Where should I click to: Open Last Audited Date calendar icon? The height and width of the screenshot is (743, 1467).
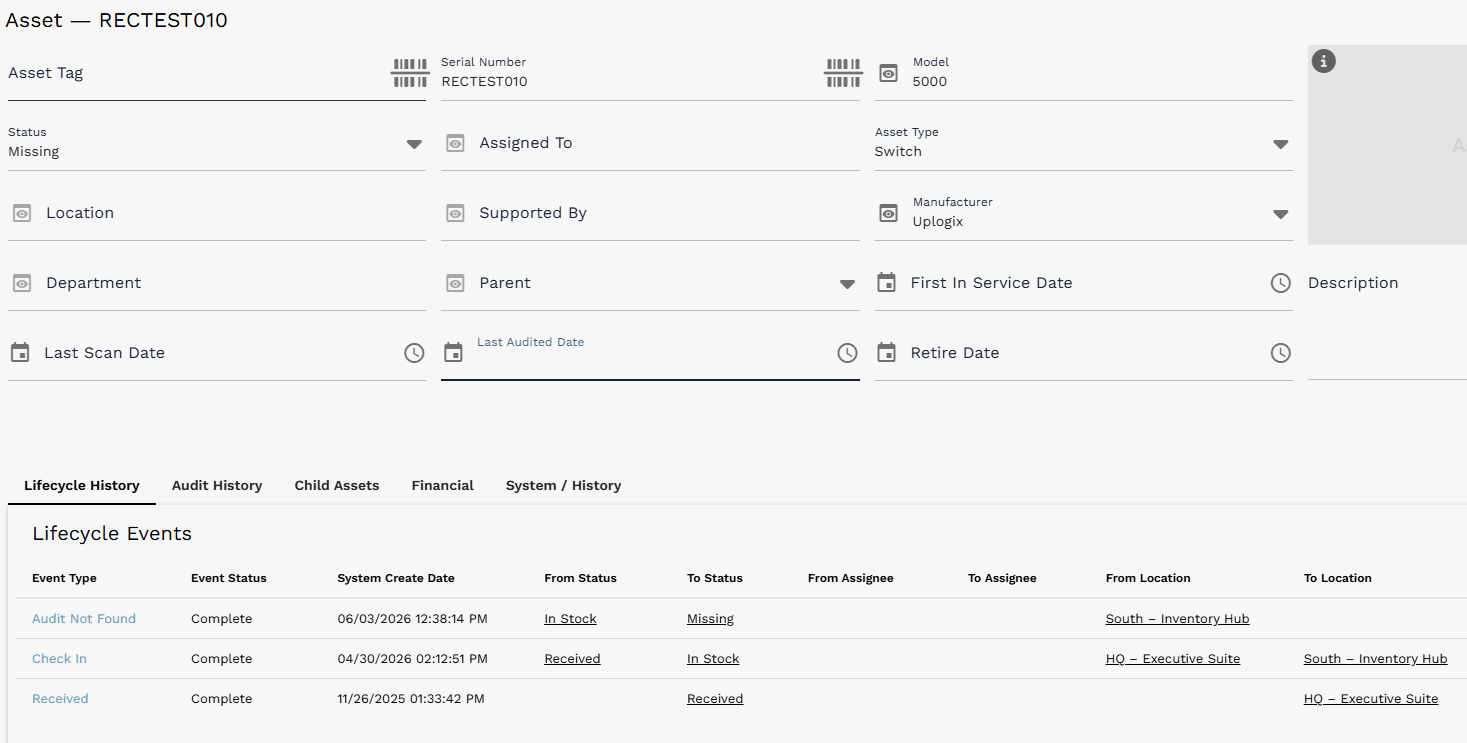pyautogui.click(x=453, y=353)
